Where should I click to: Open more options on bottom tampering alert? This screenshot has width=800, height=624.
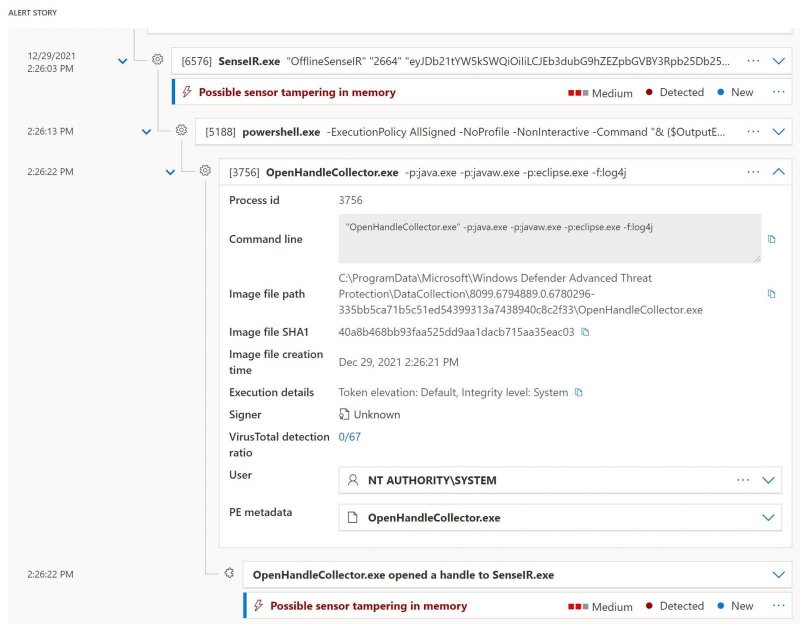coord(779,606)
